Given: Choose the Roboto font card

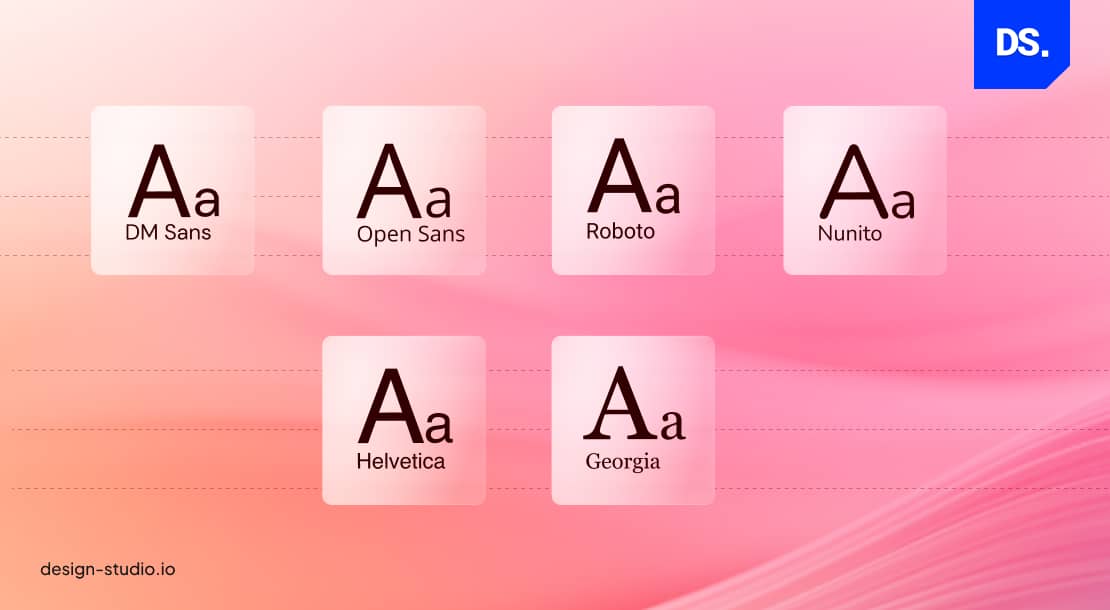Looking at the screenshot, I should pyautogui.click(x=634, y=190).
